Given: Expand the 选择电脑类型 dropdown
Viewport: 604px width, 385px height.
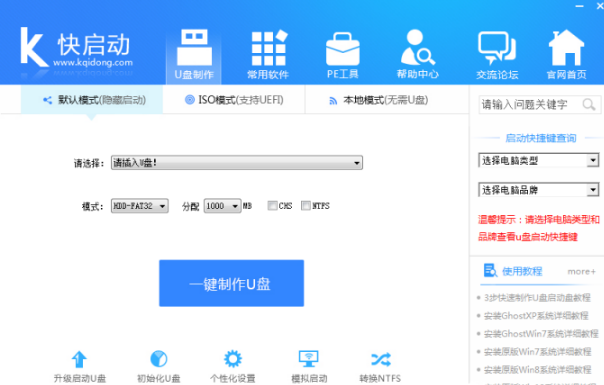Looking at the screenshot, I should tap(539, 160).
